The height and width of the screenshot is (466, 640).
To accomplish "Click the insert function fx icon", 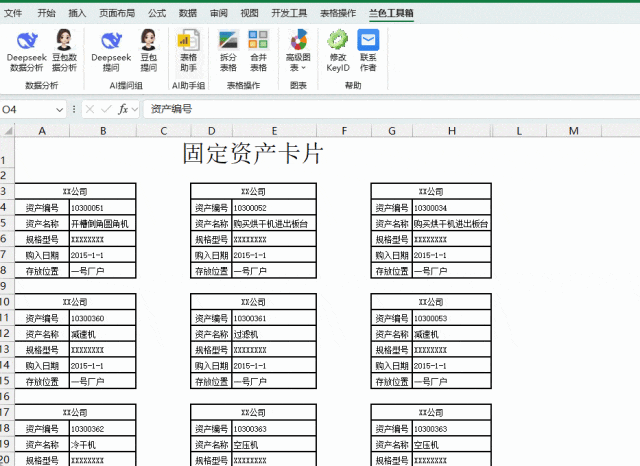I will tap(123, 109).
